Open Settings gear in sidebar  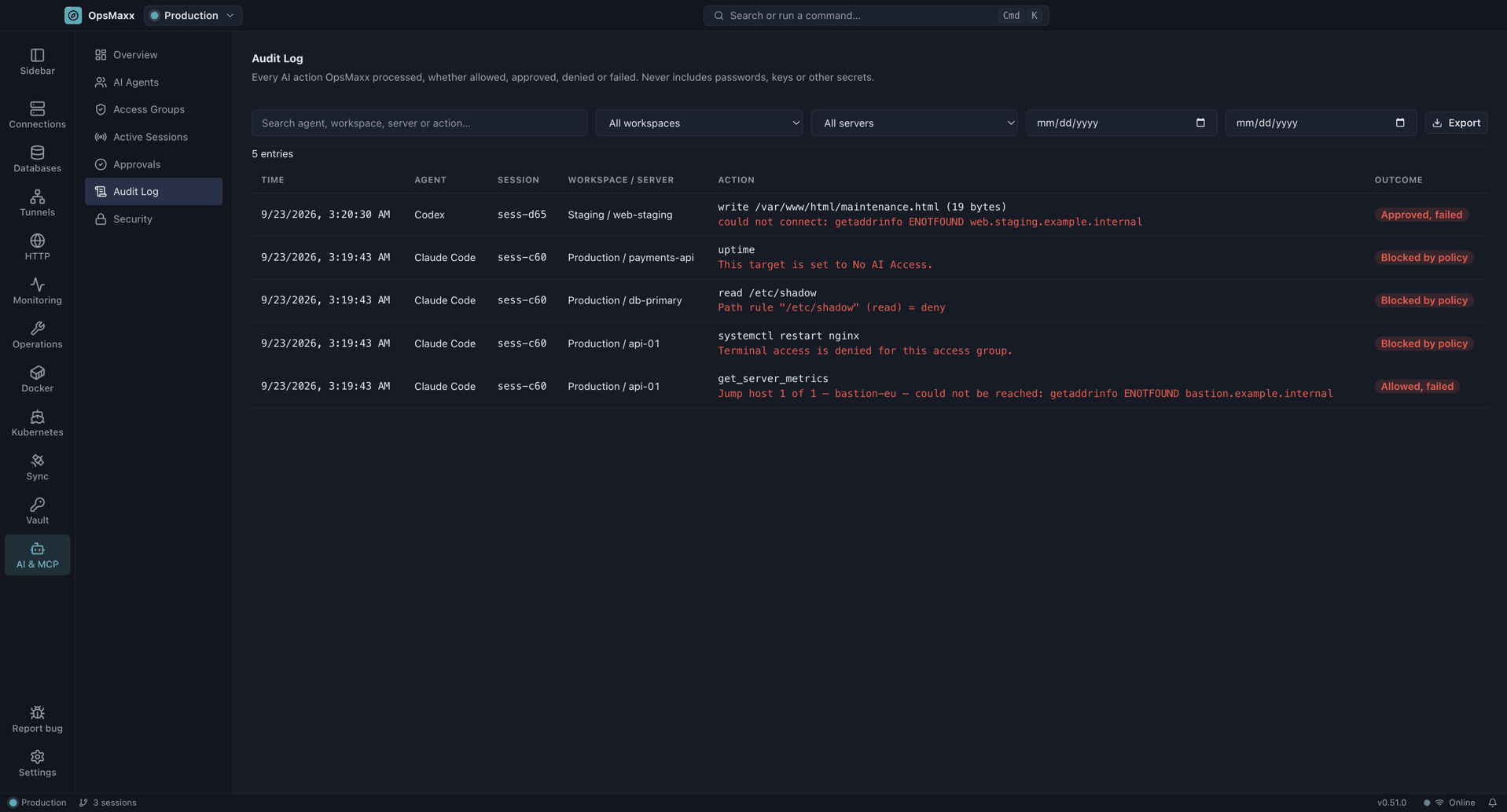tap(37, 757)
